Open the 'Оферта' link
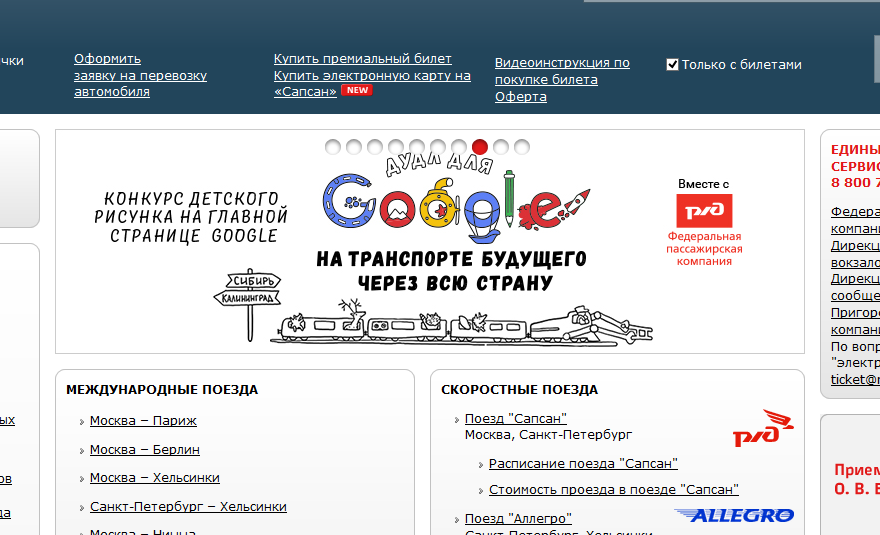This screenshot has width=880, height=535. pos(521,97)
